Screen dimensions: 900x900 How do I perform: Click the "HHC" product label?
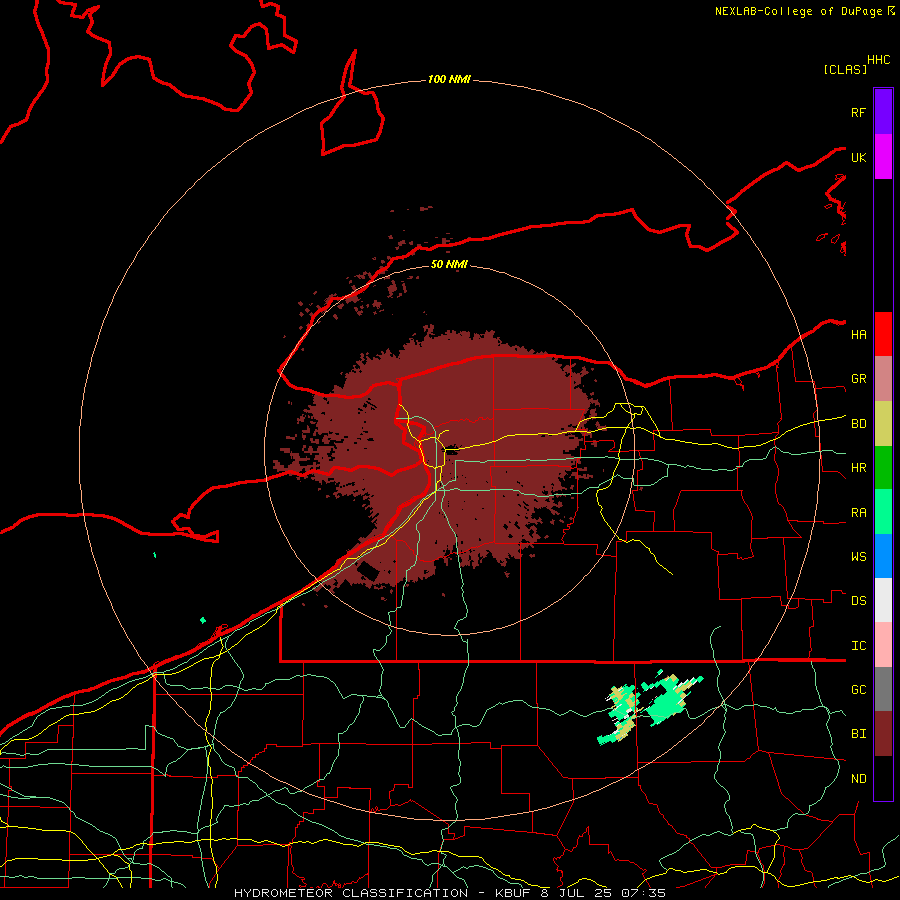click(x=879, y=60)
